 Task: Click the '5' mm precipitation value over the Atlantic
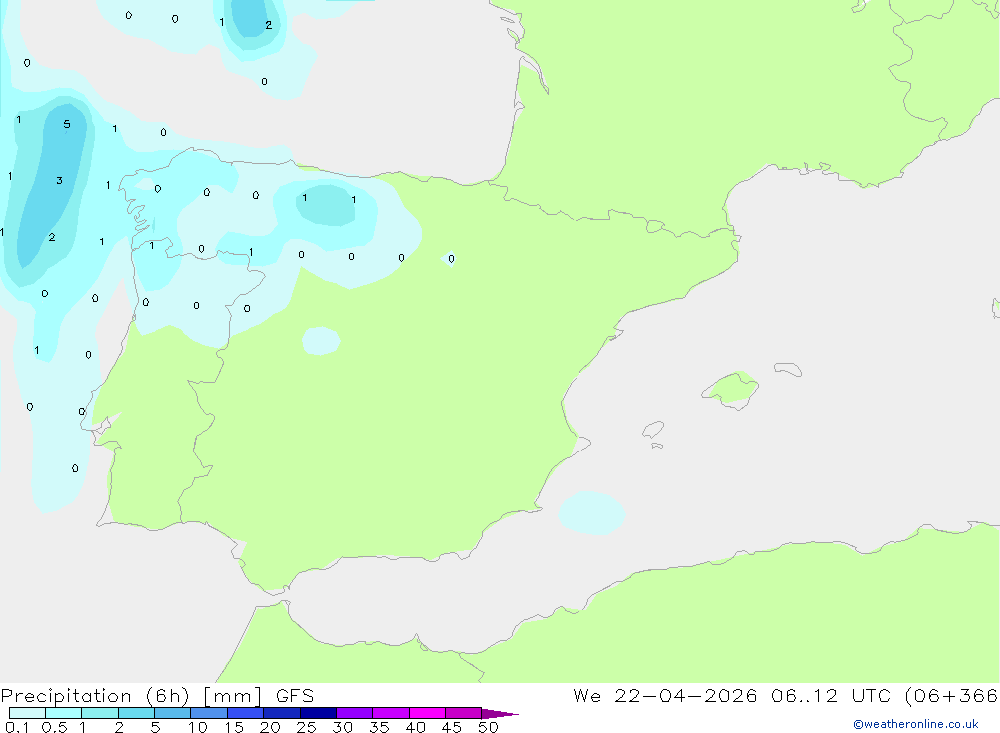click(67, 124)
